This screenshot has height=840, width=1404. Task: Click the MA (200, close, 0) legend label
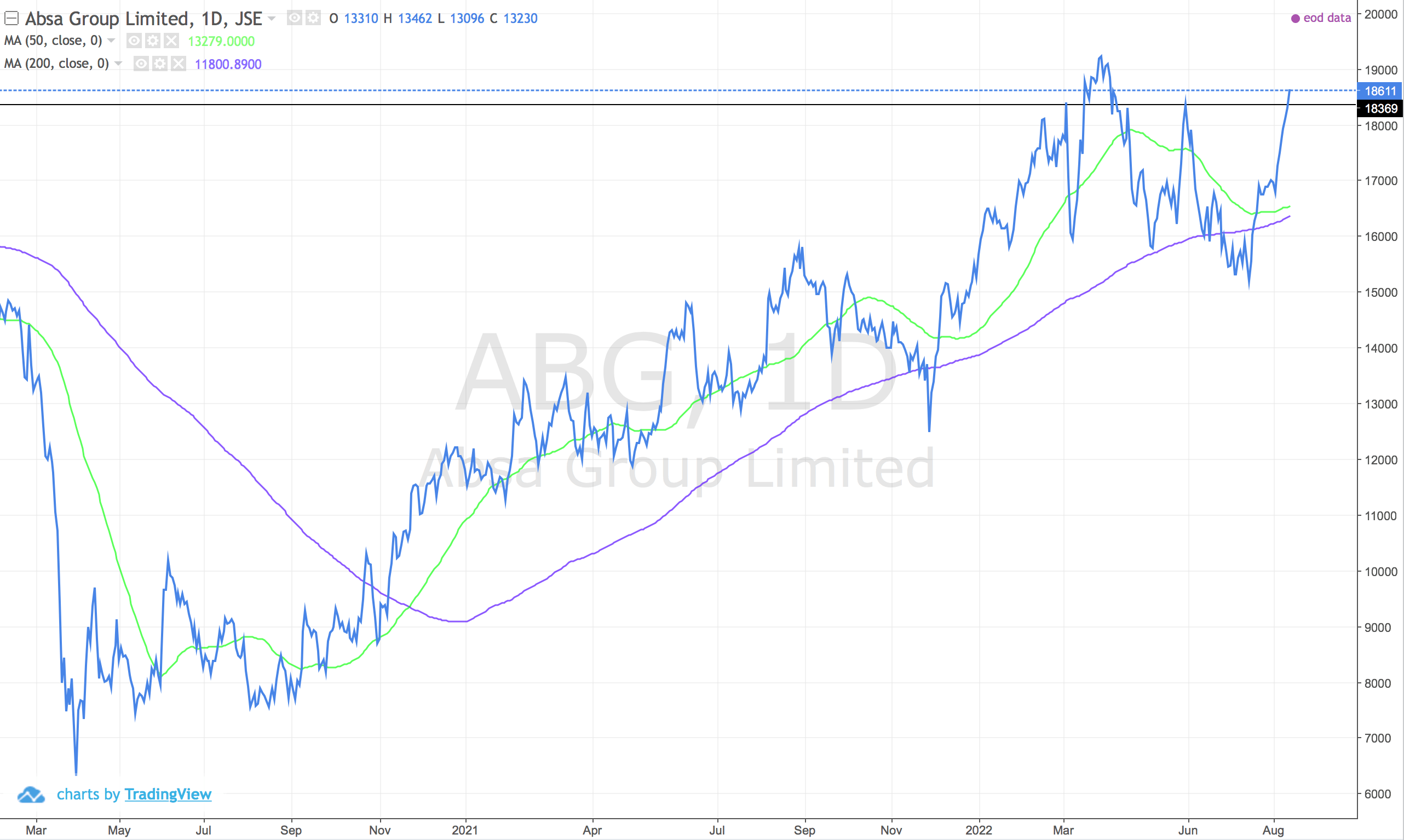pos(56,64)
